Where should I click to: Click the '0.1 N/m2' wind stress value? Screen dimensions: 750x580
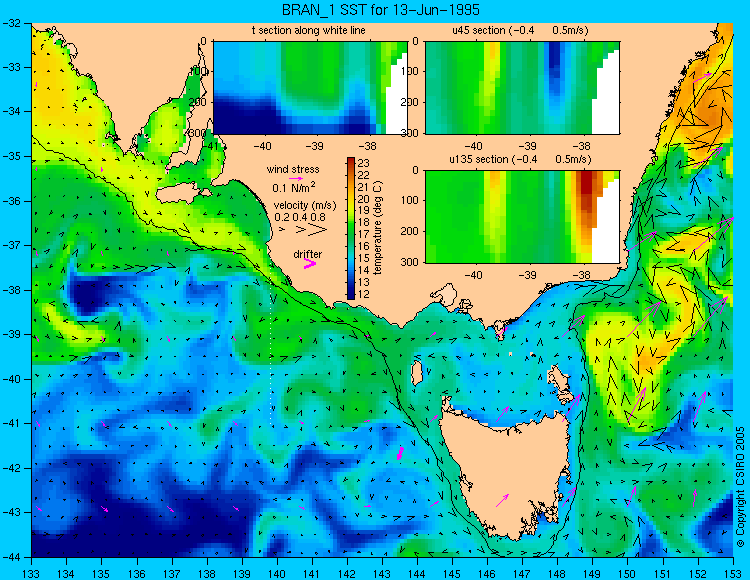click(x=294, y=187)
